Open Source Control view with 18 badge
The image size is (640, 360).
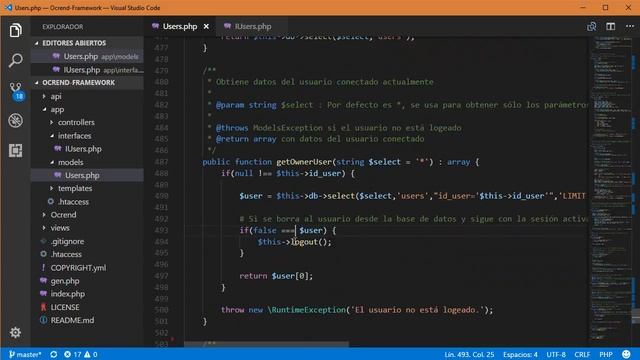point(16,91)
